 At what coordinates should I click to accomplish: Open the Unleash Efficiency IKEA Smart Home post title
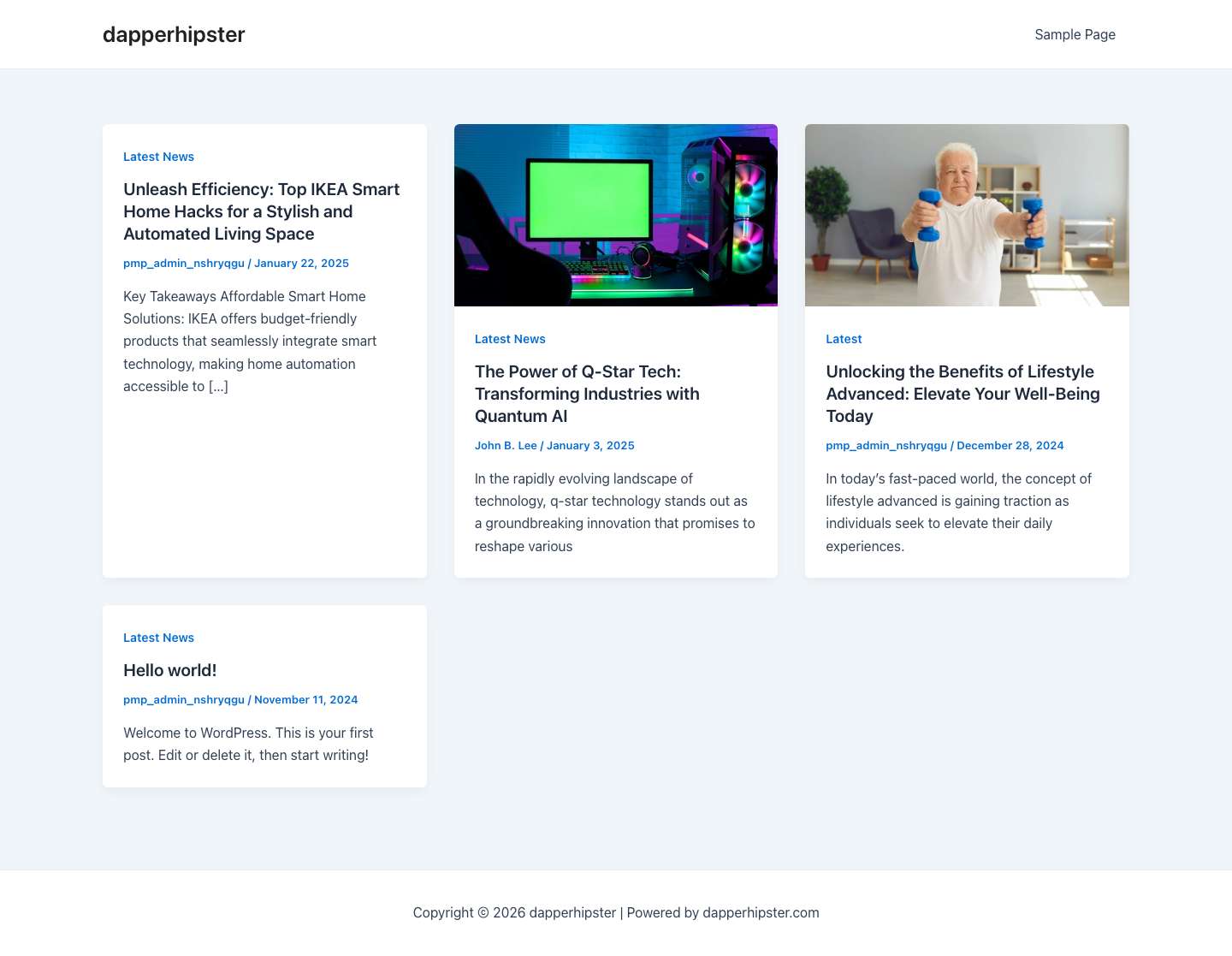pos(261,211)
